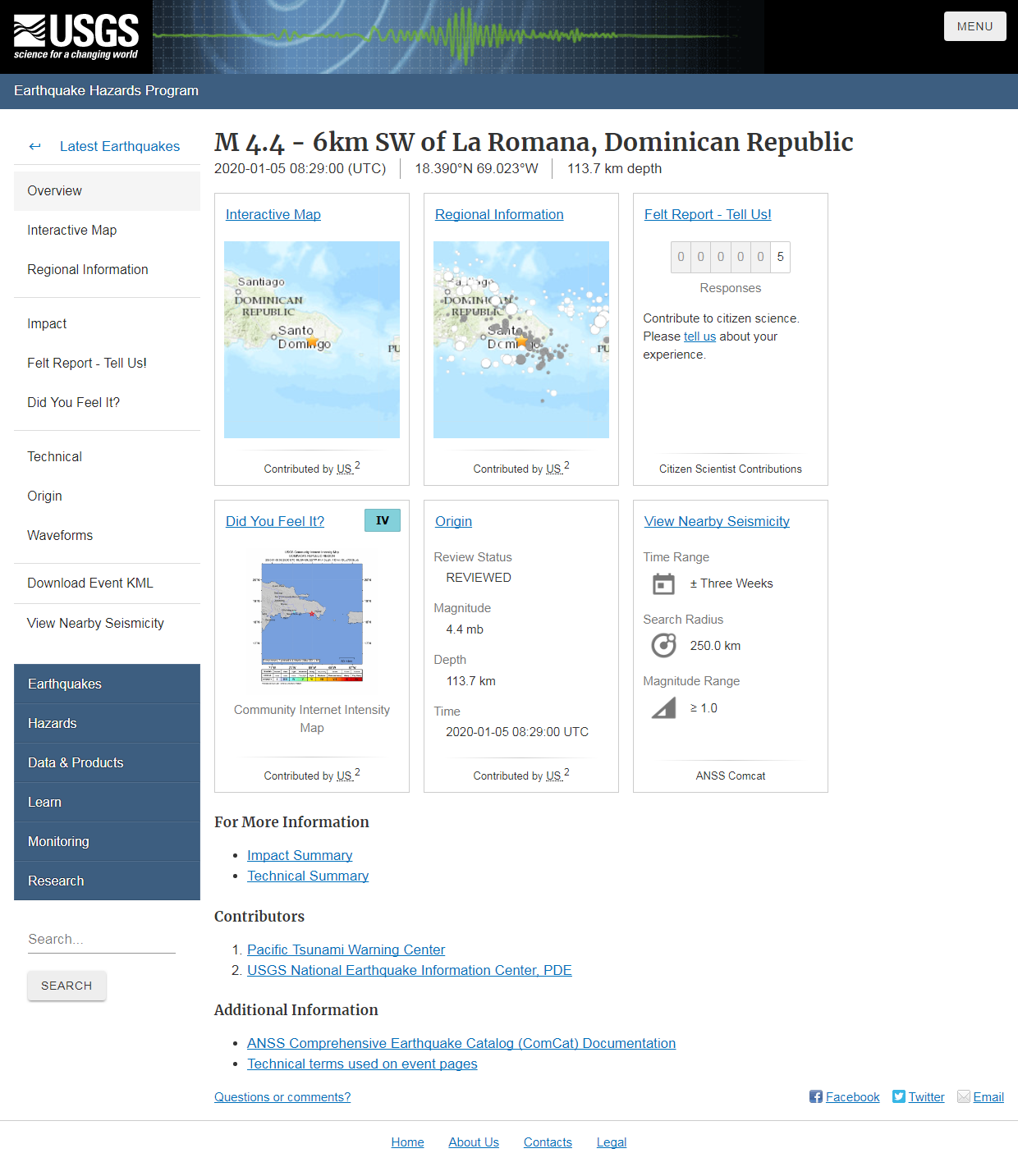Select Felt Report - Tell Us! in sidebar
The width and height of the screenshot is (1018, 1176).
click(107, 363)
